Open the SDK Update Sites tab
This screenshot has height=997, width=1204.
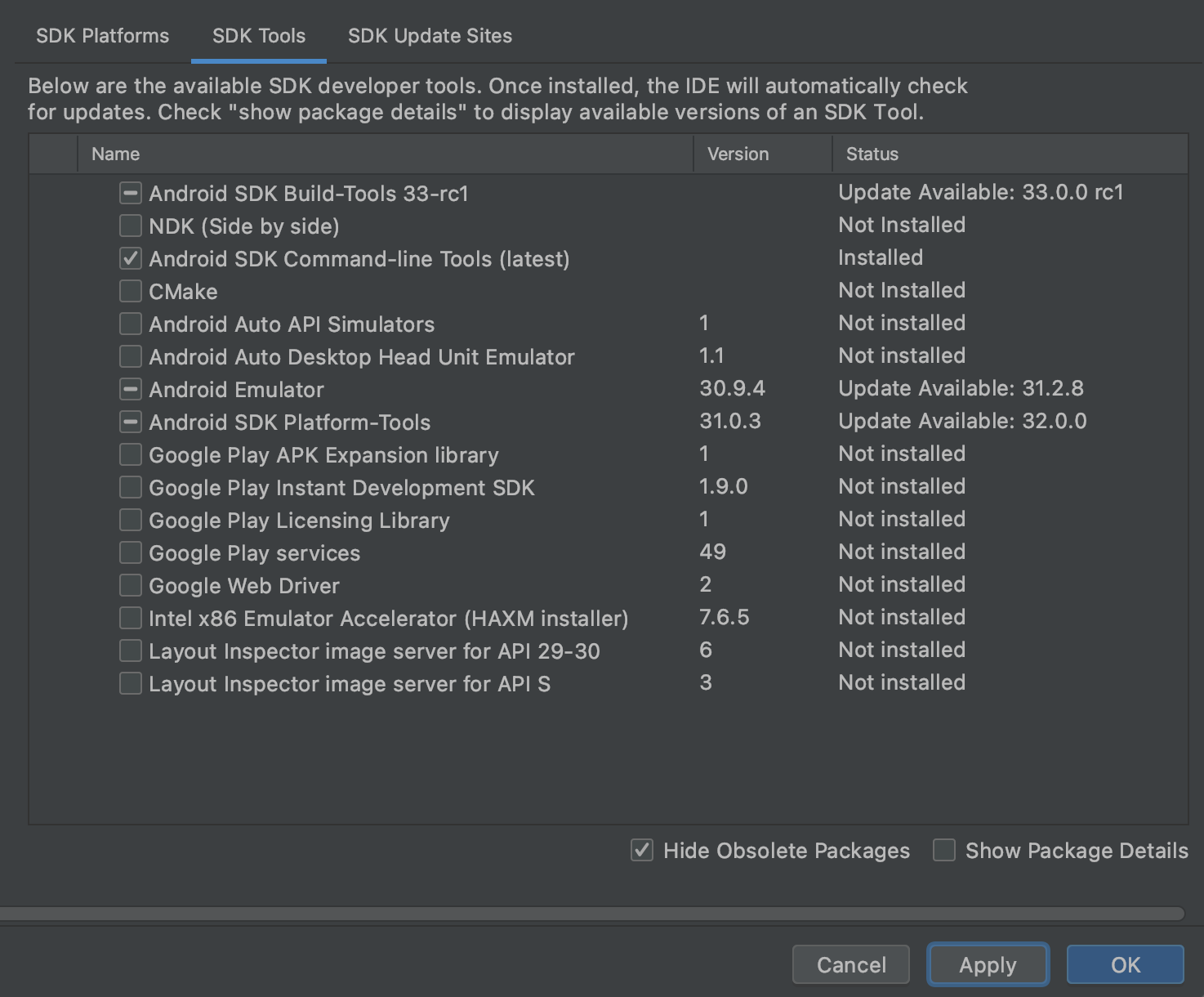coord(430,36)
